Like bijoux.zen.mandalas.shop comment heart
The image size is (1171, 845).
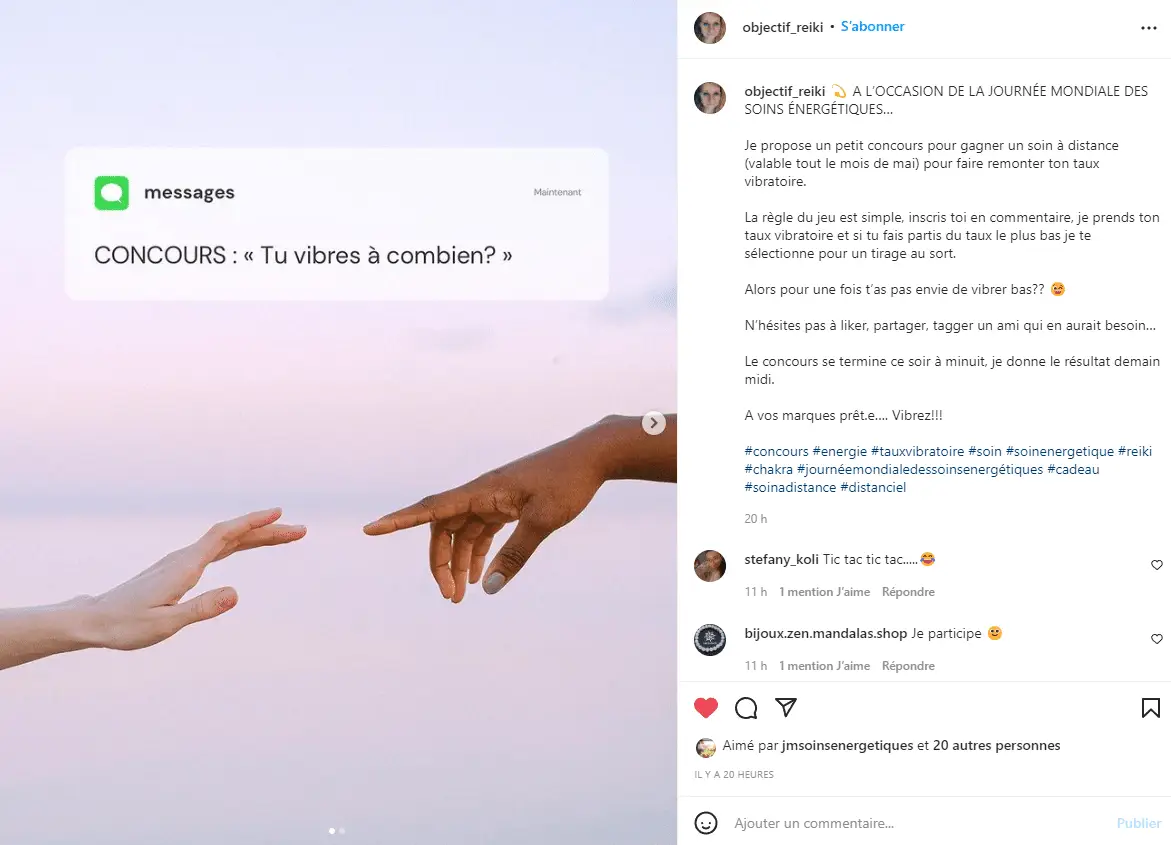tap(1157, 639)
